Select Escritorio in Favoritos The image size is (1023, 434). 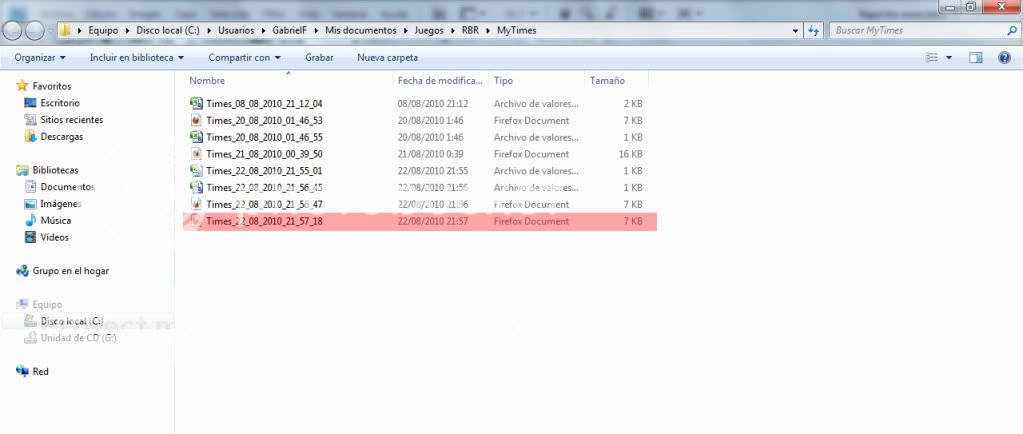(x=60, y=103)
